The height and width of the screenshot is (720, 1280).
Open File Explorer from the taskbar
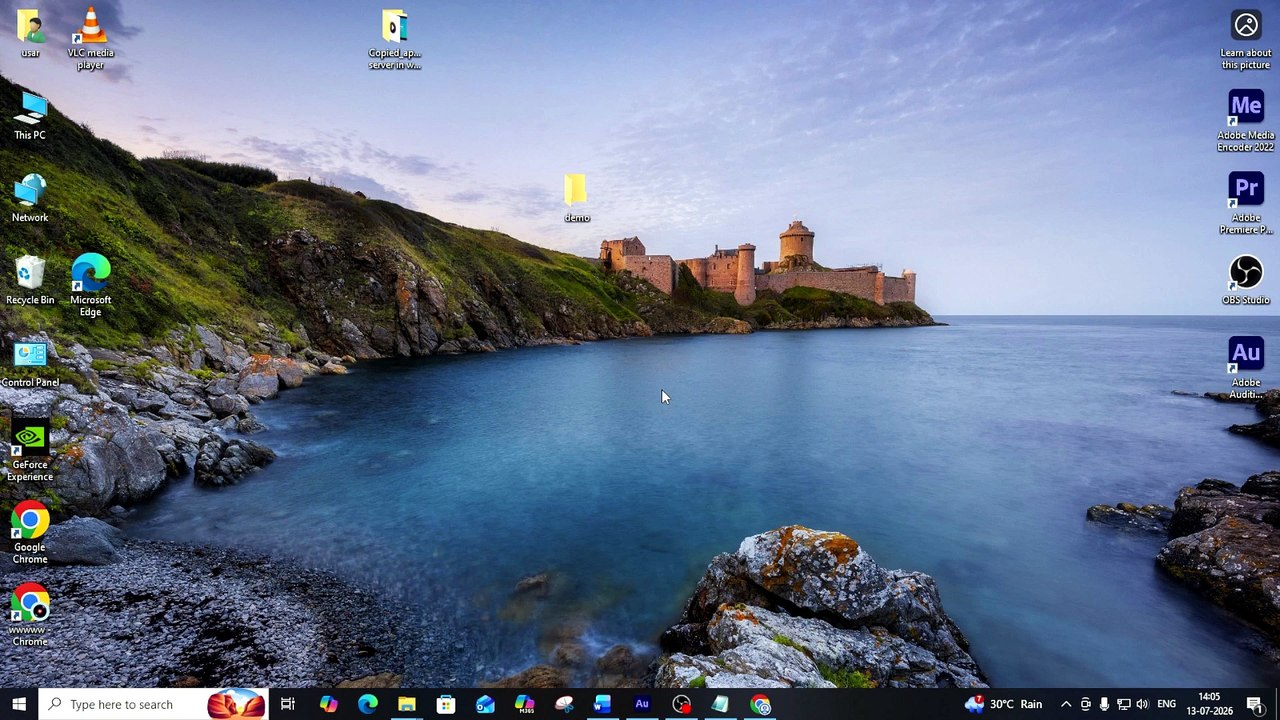[406, 704]
